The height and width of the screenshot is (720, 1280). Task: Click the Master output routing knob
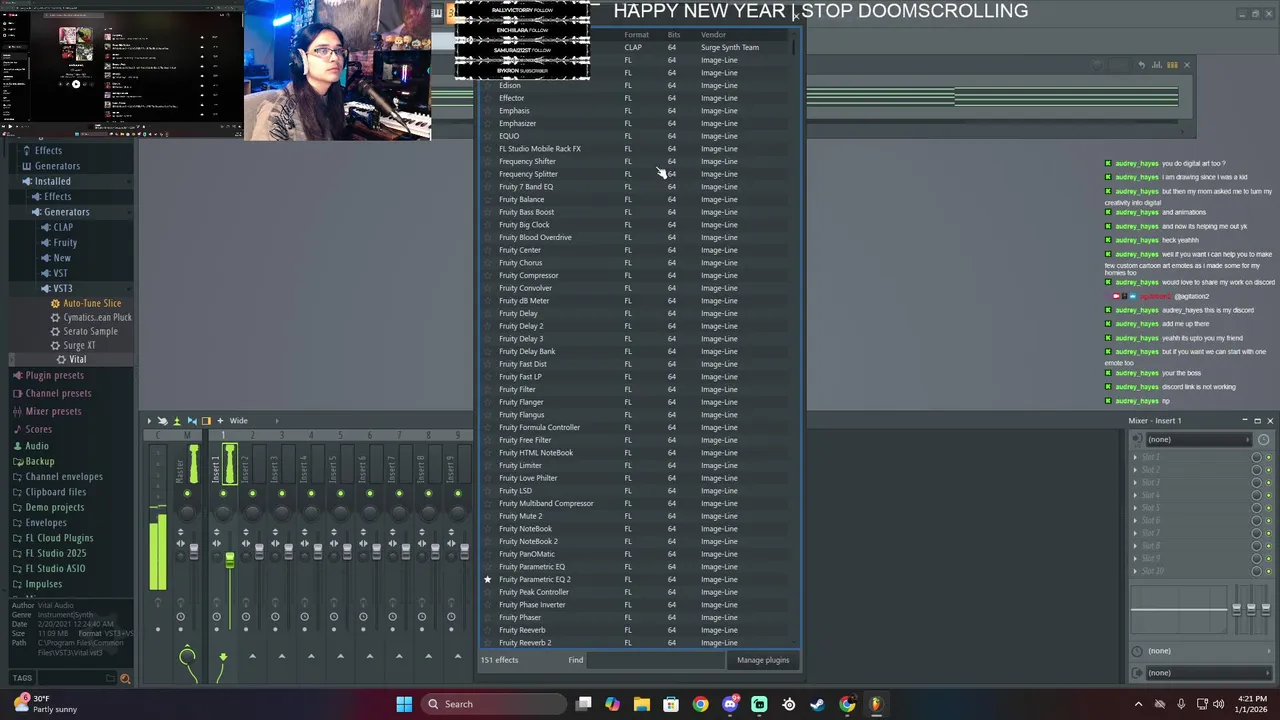click(x=187, y=657)
